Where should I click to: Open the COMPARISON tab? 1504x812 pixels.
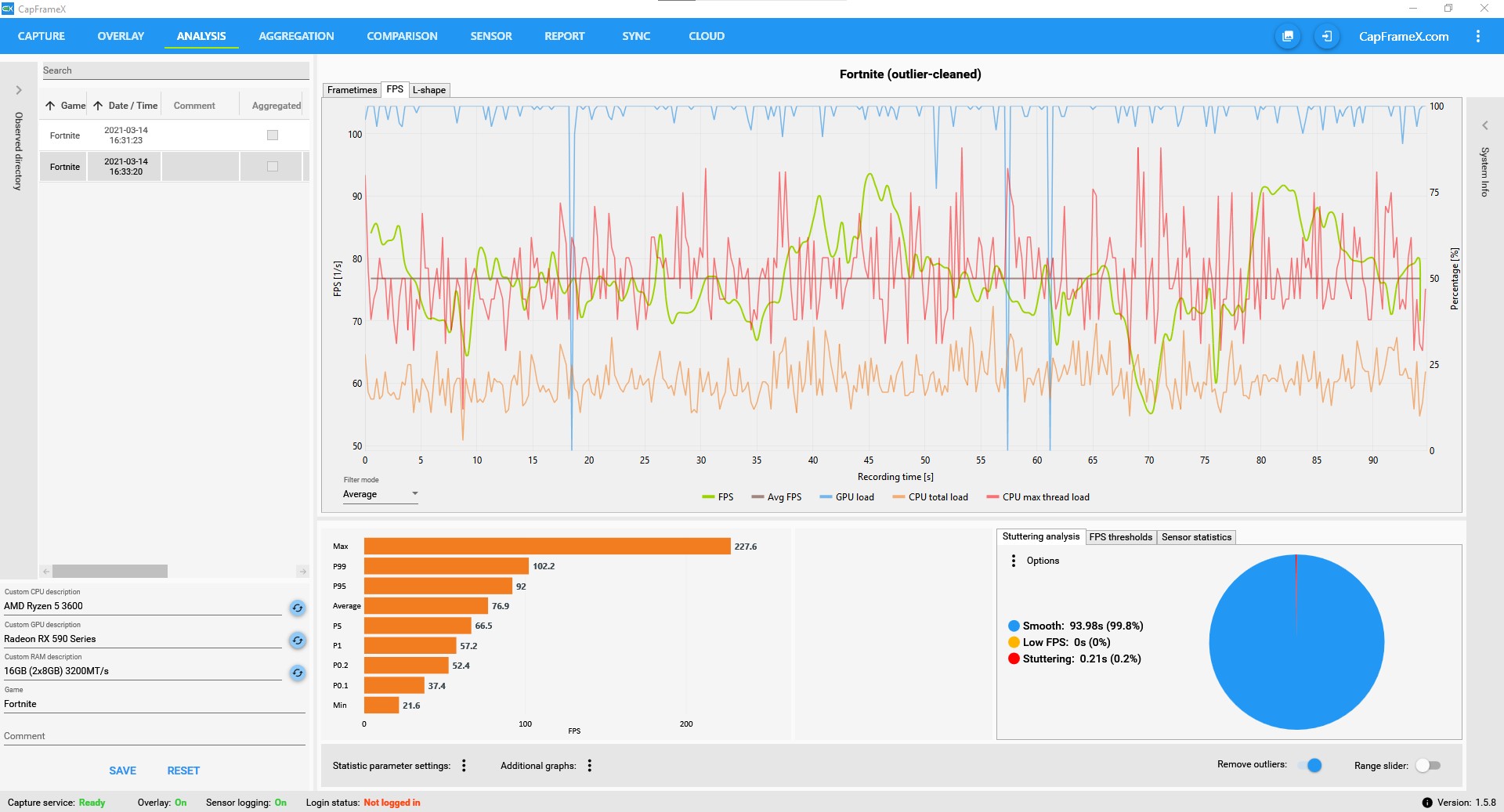[x=402, y=36]
